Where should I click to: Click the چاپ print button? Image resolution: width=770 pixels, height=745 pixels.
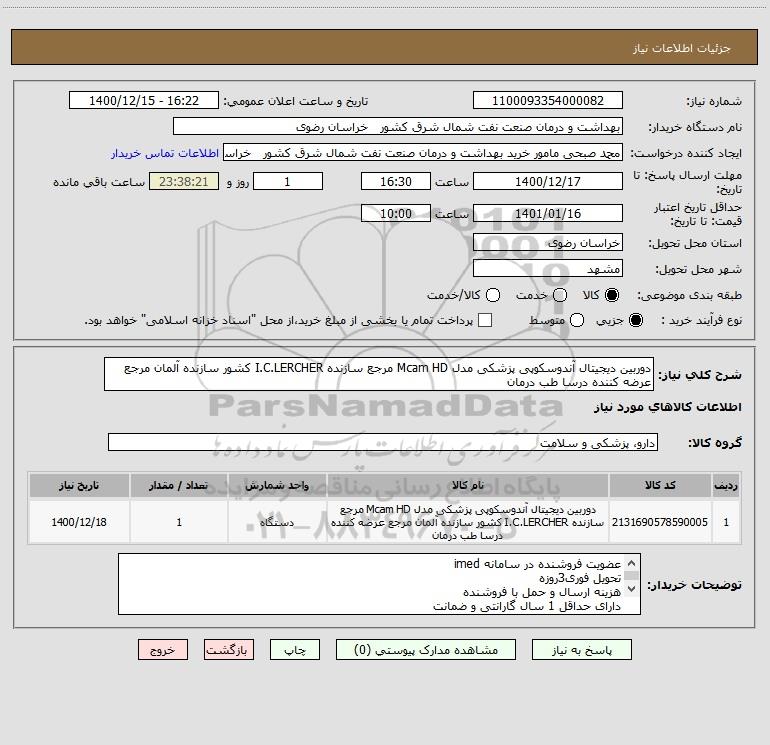(295, 650)
